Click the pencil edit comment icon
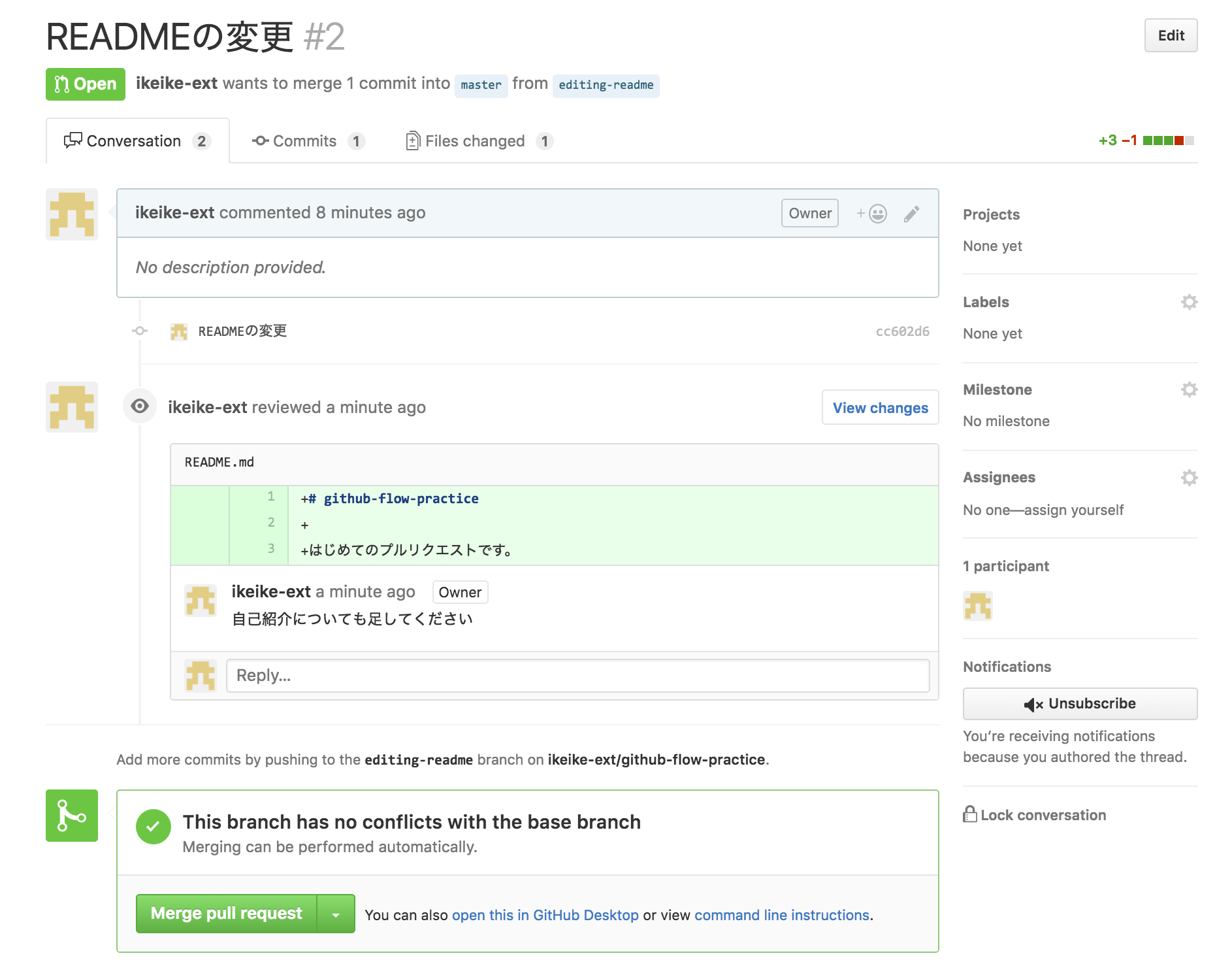This screenshot has height=962, width=1232. 911,214
